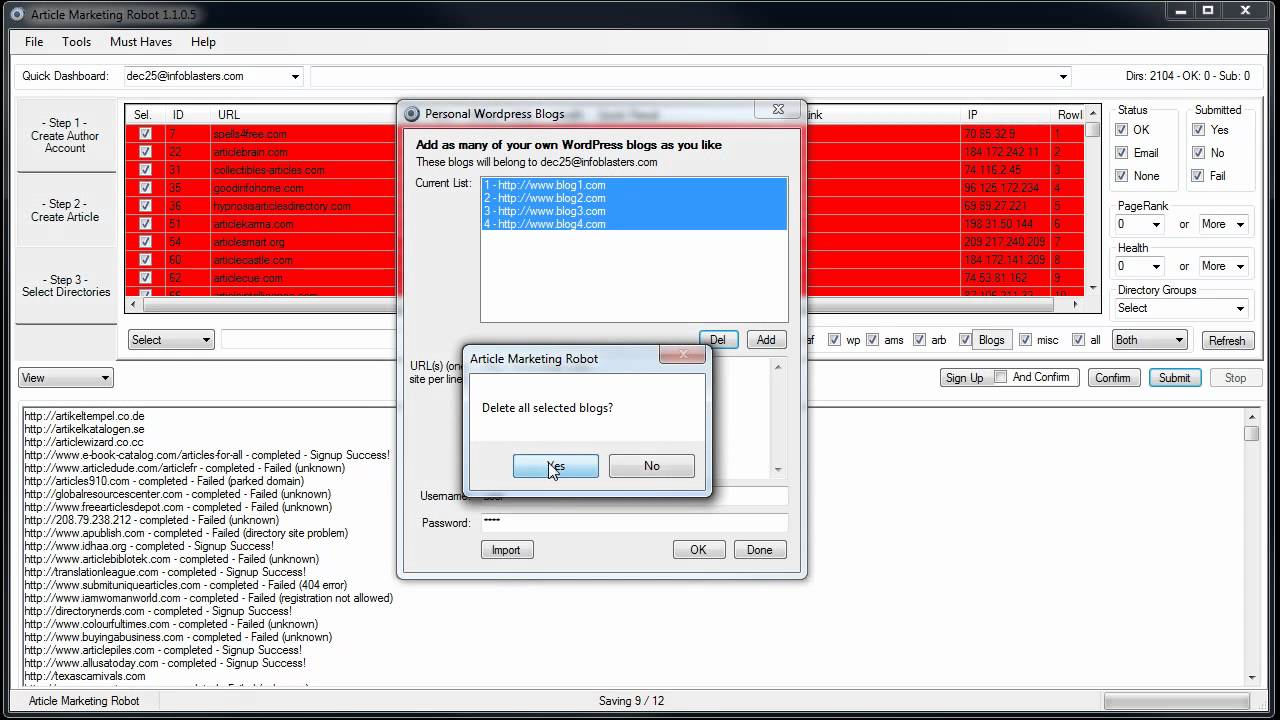
Task: Uncheck the row for articlebrain.com
Action: (x=145, y=152)
